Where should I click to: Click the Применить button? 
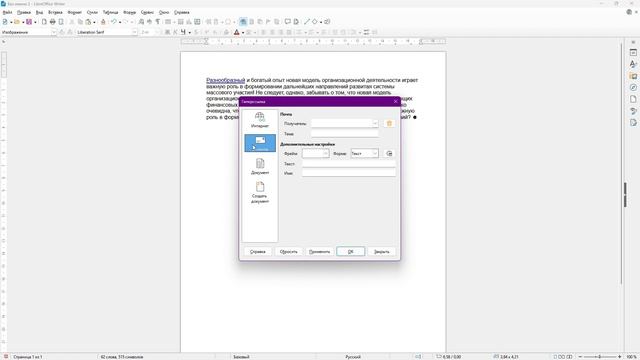coord(319,251)
